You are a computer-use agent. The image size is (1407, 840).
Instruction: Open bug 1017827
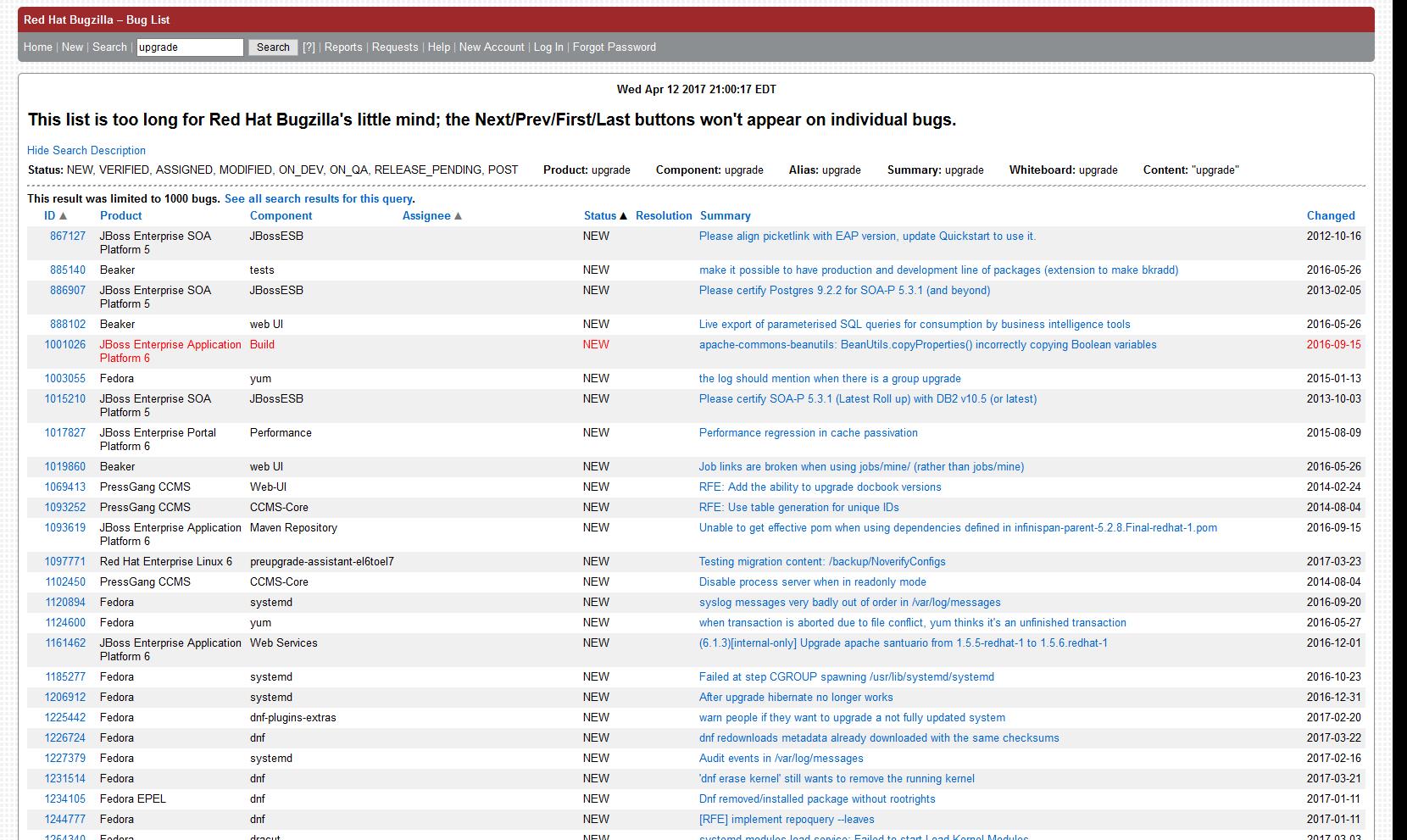click(65, 433)
